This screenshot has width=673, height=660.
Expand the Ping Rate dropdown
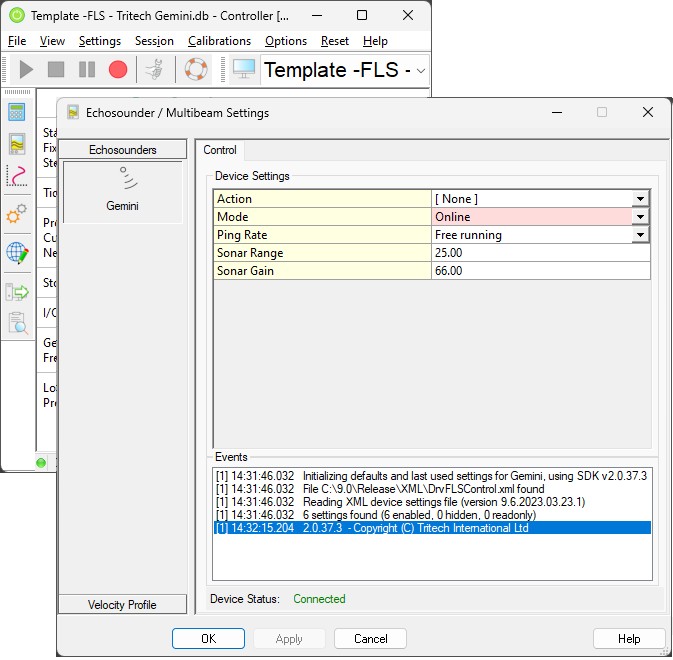[640, 235]
